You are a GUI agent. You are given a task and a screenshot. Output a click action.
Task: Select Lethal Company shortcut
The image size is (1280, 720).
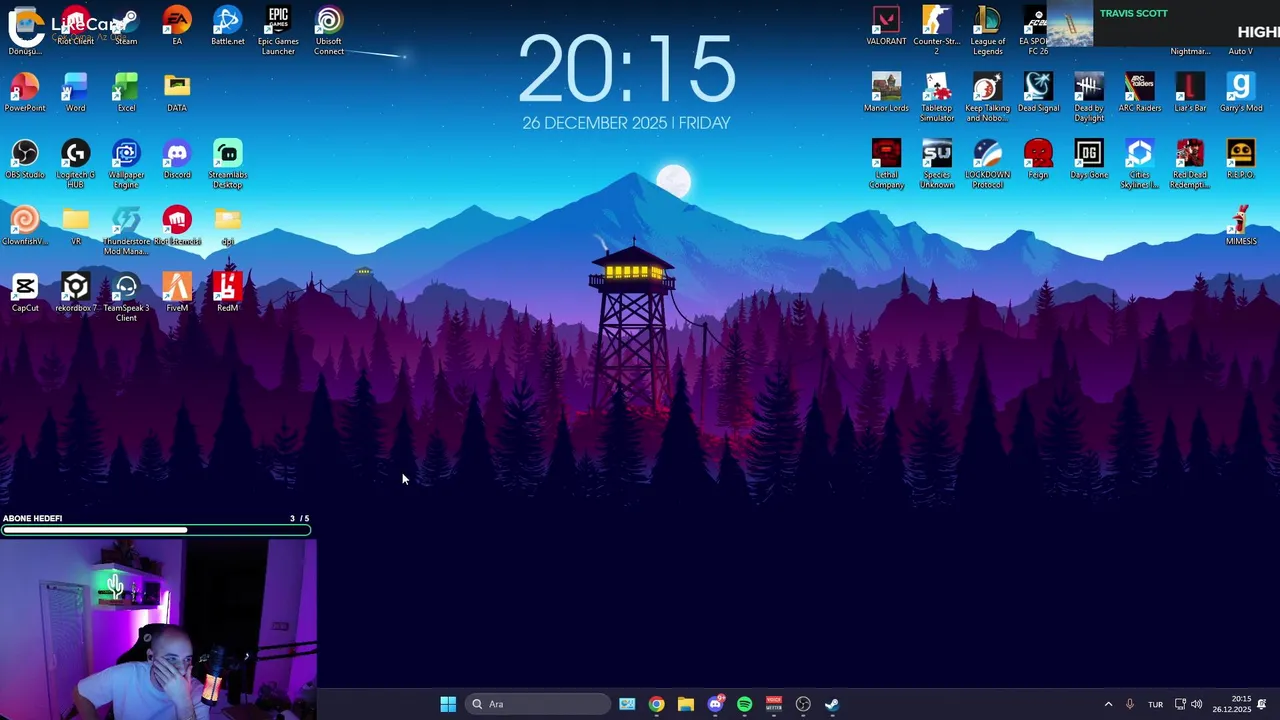(886, 164)
